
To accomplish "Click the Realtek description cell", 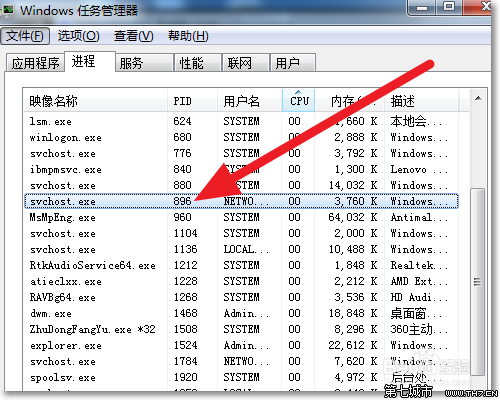I will pyautogui.click(x=419, y=265).
